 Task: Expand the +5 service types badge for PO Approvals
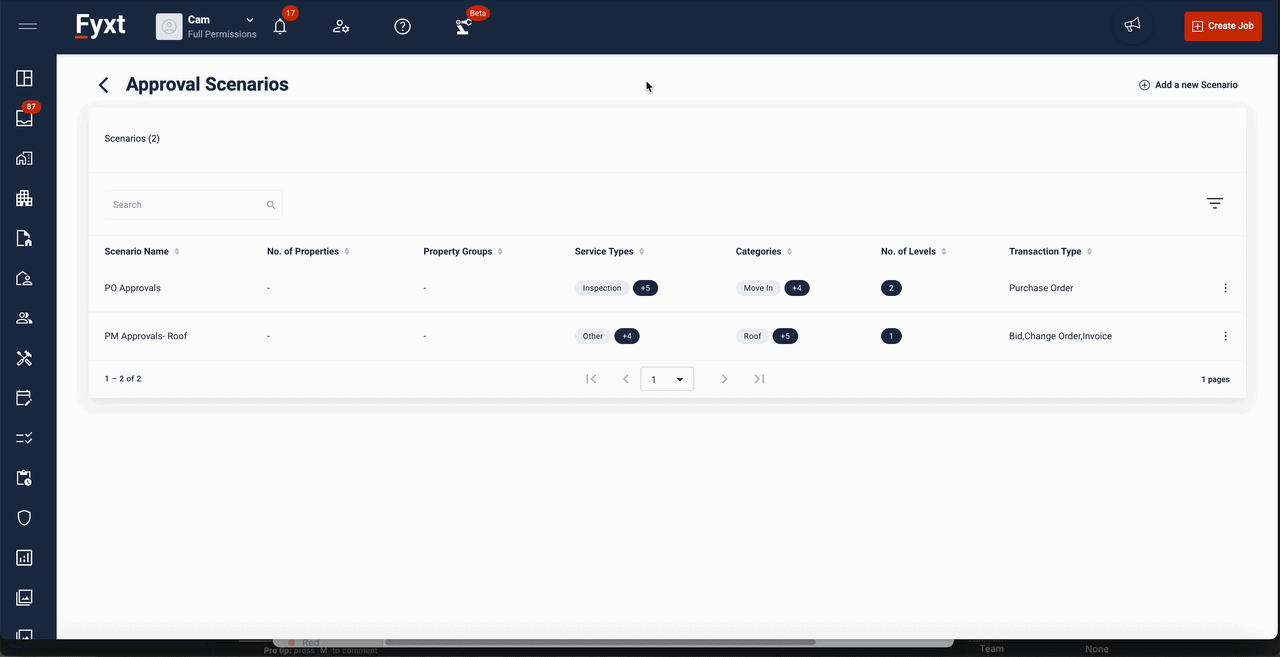pyautogui.click(x=645, y=288)
